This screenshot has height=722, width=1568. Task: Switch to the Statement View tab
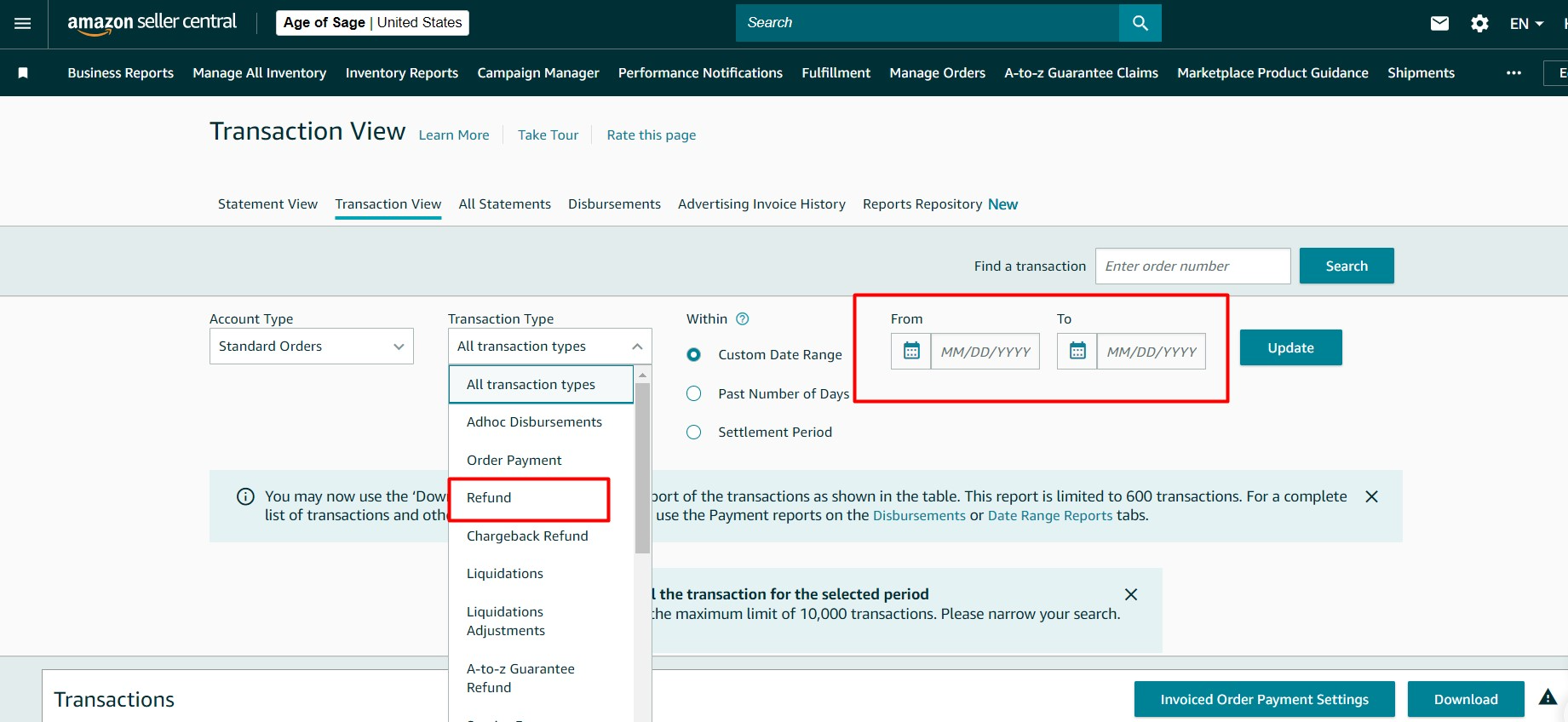point(267,204)
